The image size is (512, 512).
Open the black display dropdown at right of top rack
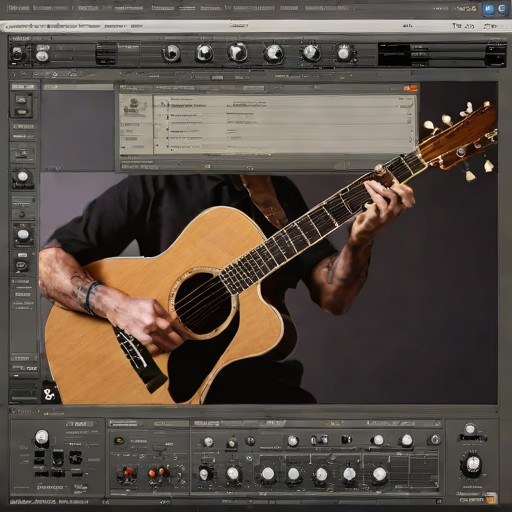[394, 54]
